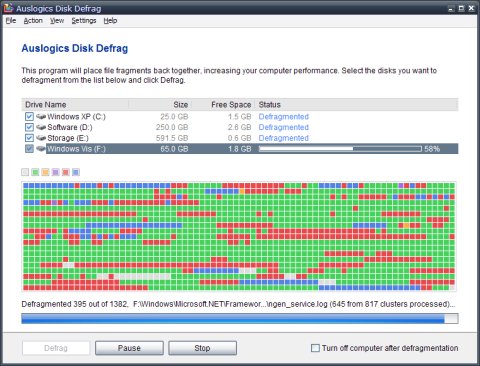This screenshot has height=366, width=480.
Task: Minimize the Disk Defrag window
Action: click(452, 8)
